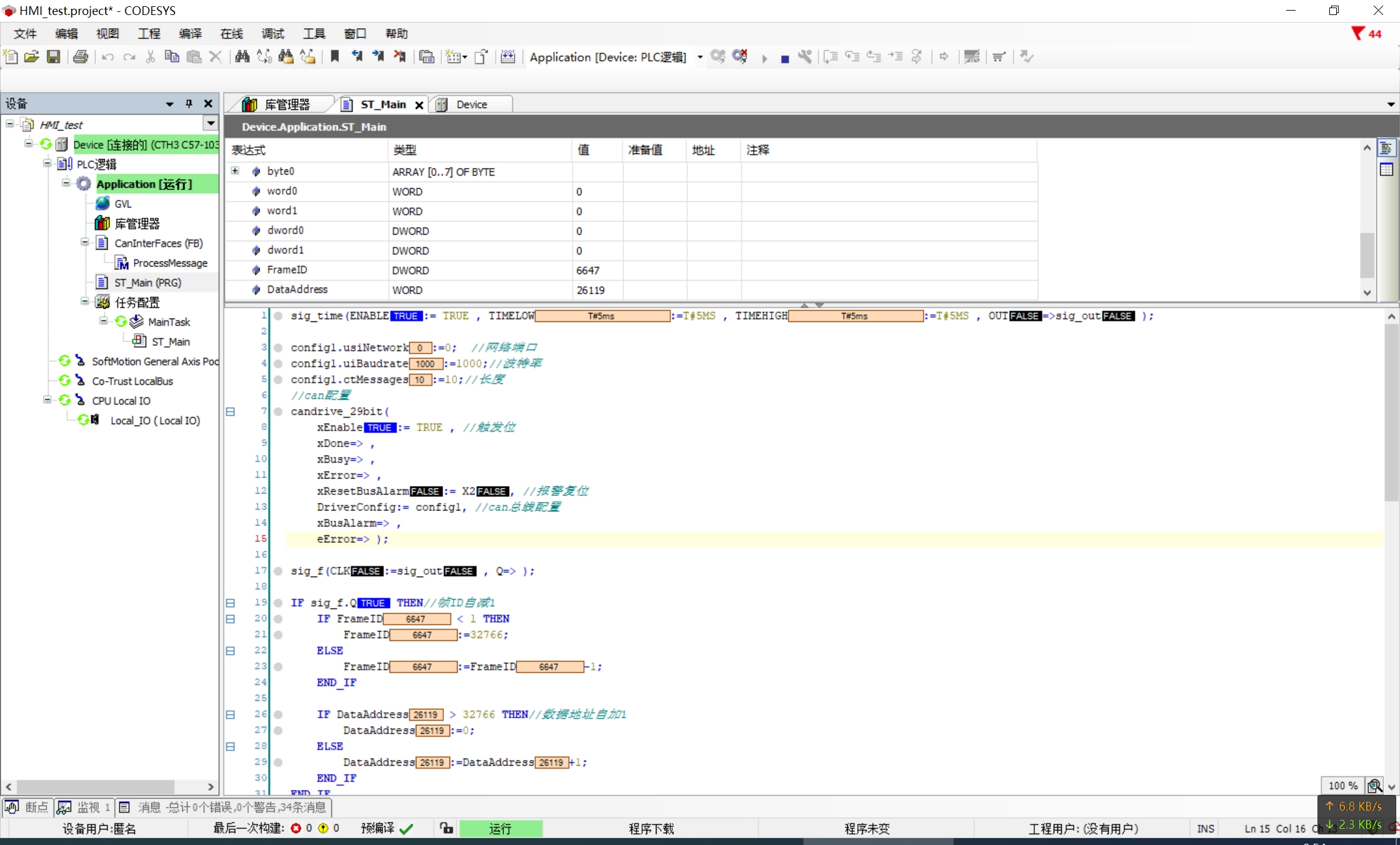The image size is (1400, 845).
Task: Click the Clear bookmarks red X icon
Action: [x=400, y=57]
